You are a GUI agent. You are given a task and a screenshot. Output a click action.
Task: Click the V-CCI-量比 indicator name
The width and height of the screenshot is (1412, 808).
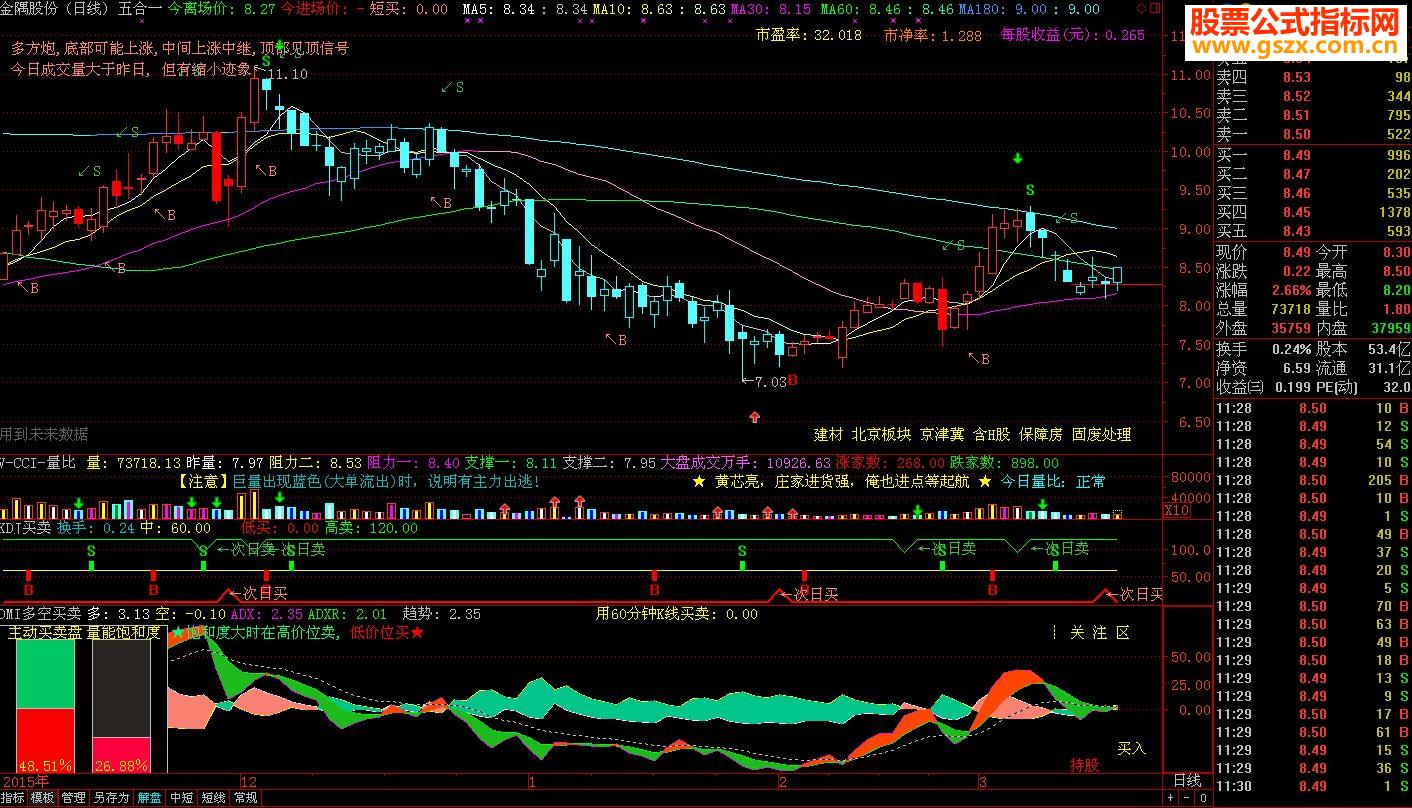pyautogui.click(x=38, y=463)
